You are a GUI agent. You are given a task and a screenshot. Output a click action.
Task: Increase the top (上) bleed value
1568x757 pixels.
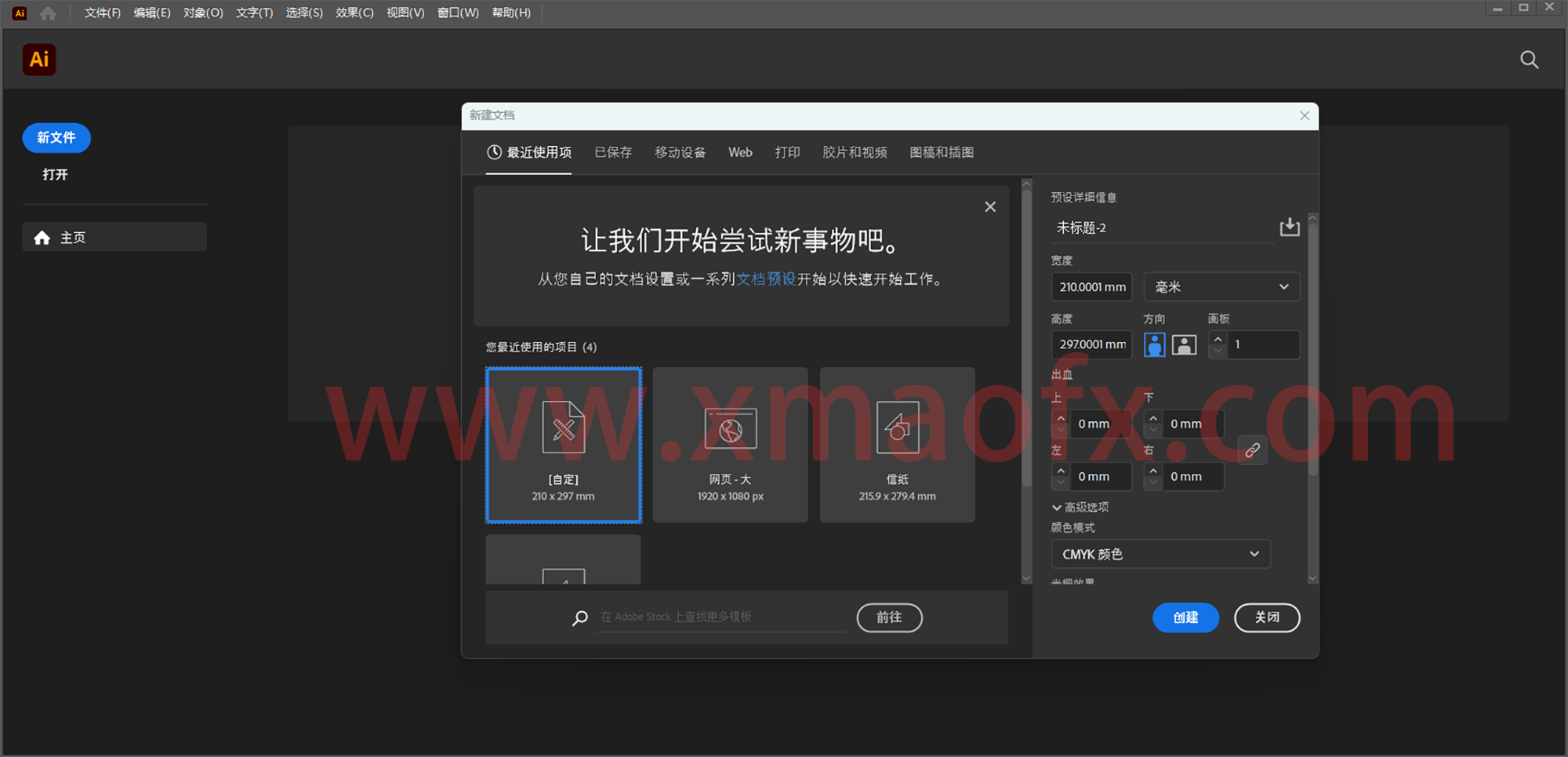[1061, 418]
